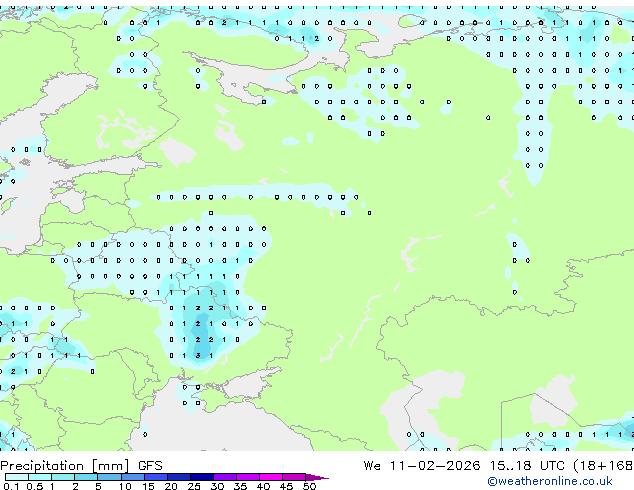The height and width of the screenshot is (490, 634).
Task: Click the '40' legend scale label
Action: (x=263, y=486)
